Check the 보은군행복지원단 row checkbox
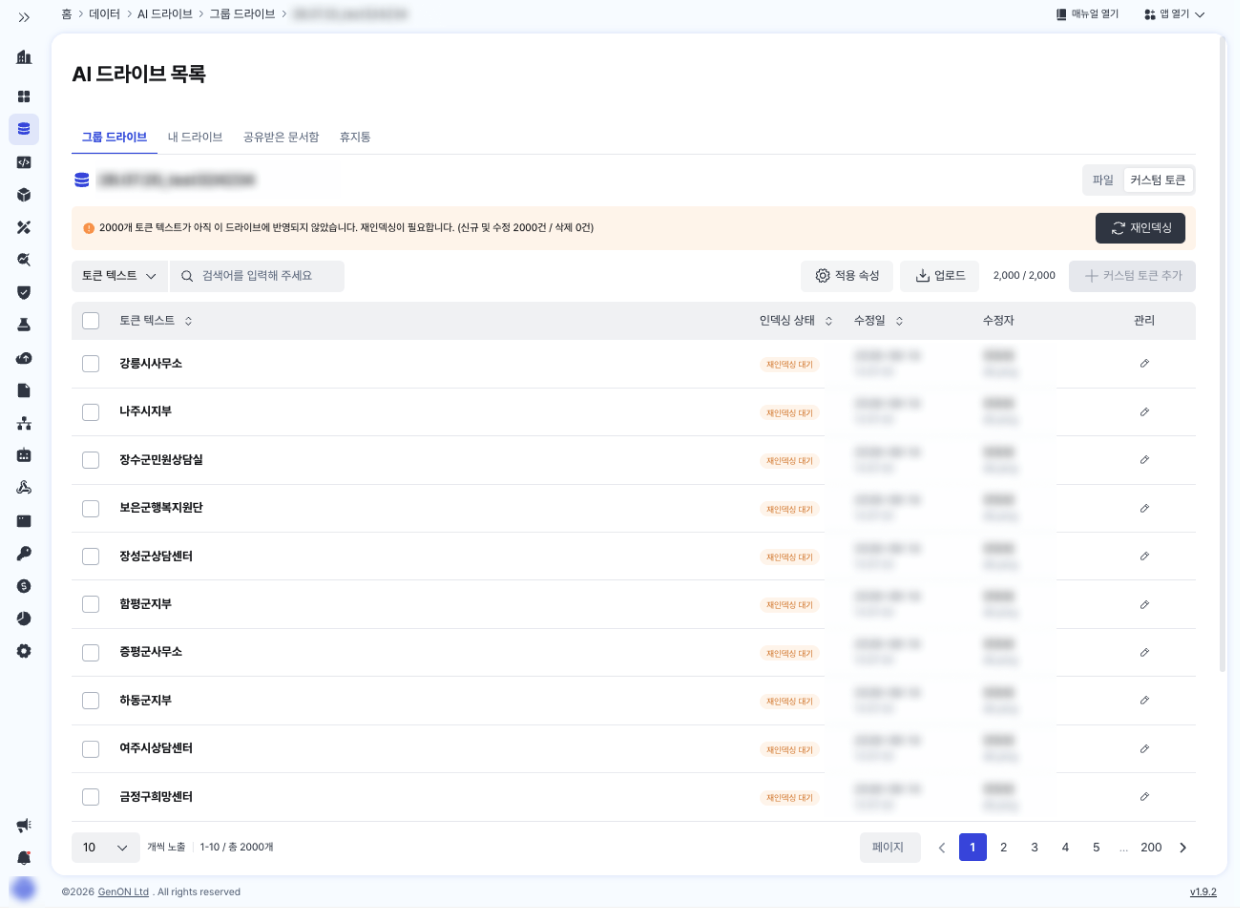Image resolution: width=1240 pixels, height=908 pixels. point(91,508)
